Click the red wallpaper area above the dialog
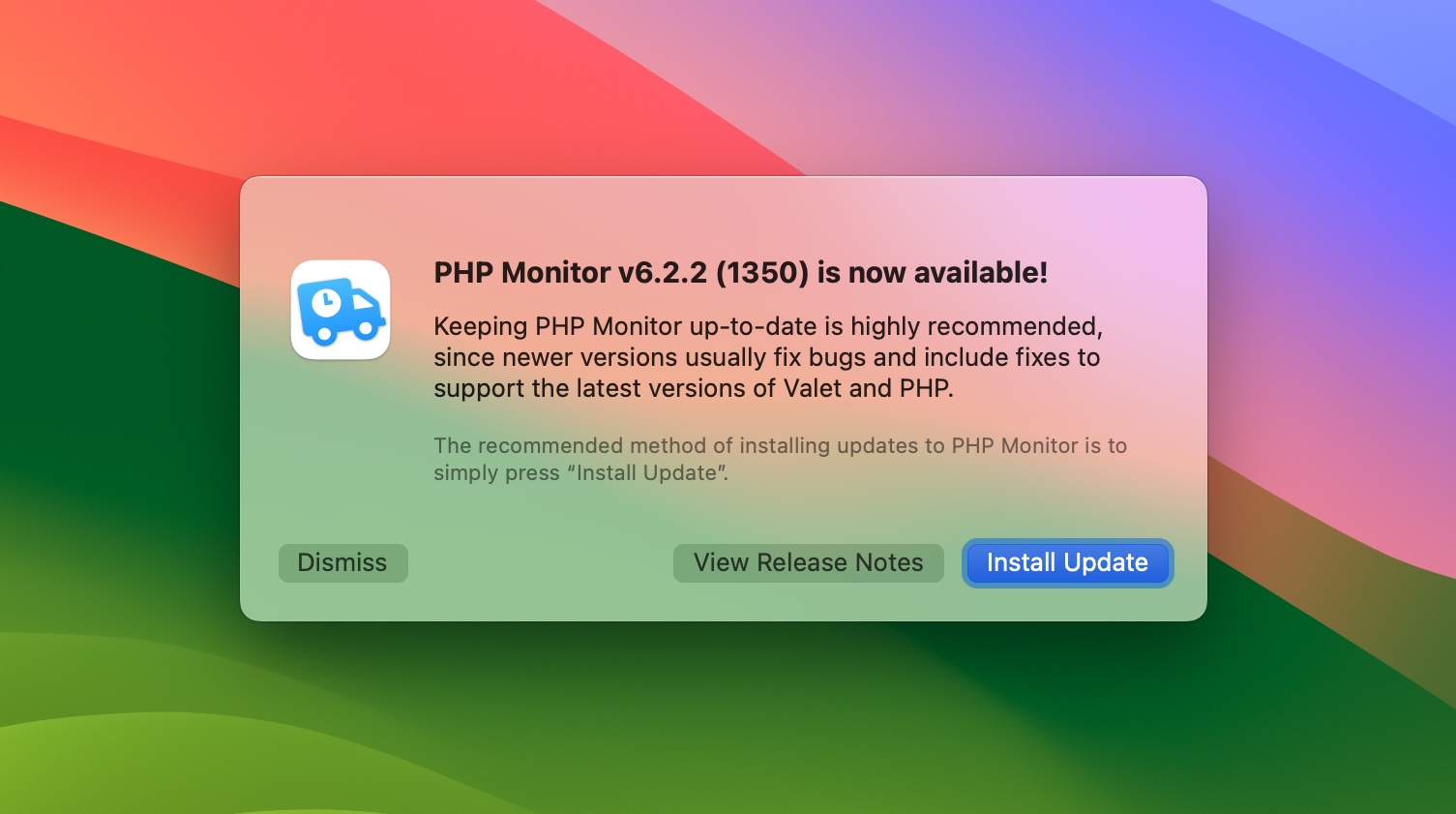The height and width of the screenshot is (814, 1456). pyautogui.click(x=387, y=77)
